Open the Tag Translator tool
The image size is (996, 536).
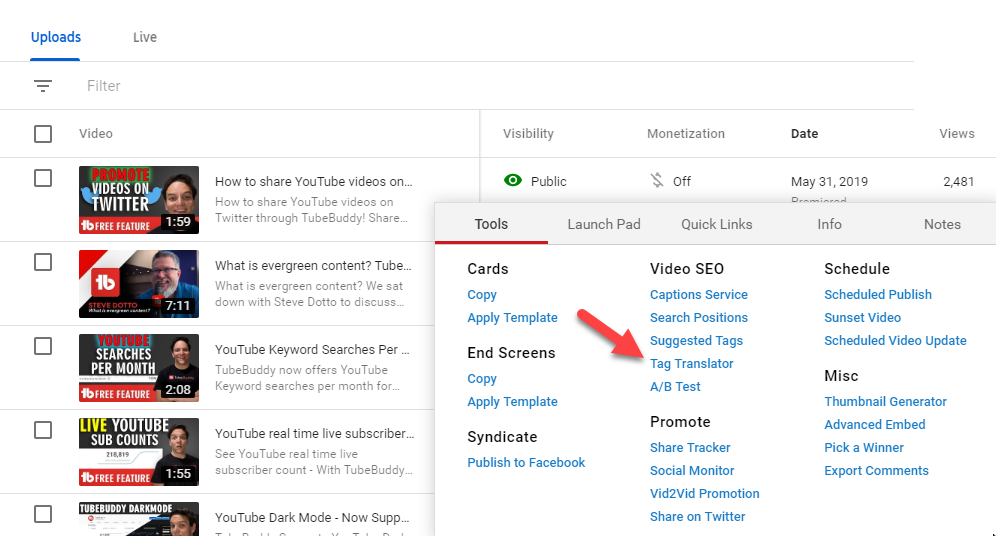pos(691,364)
